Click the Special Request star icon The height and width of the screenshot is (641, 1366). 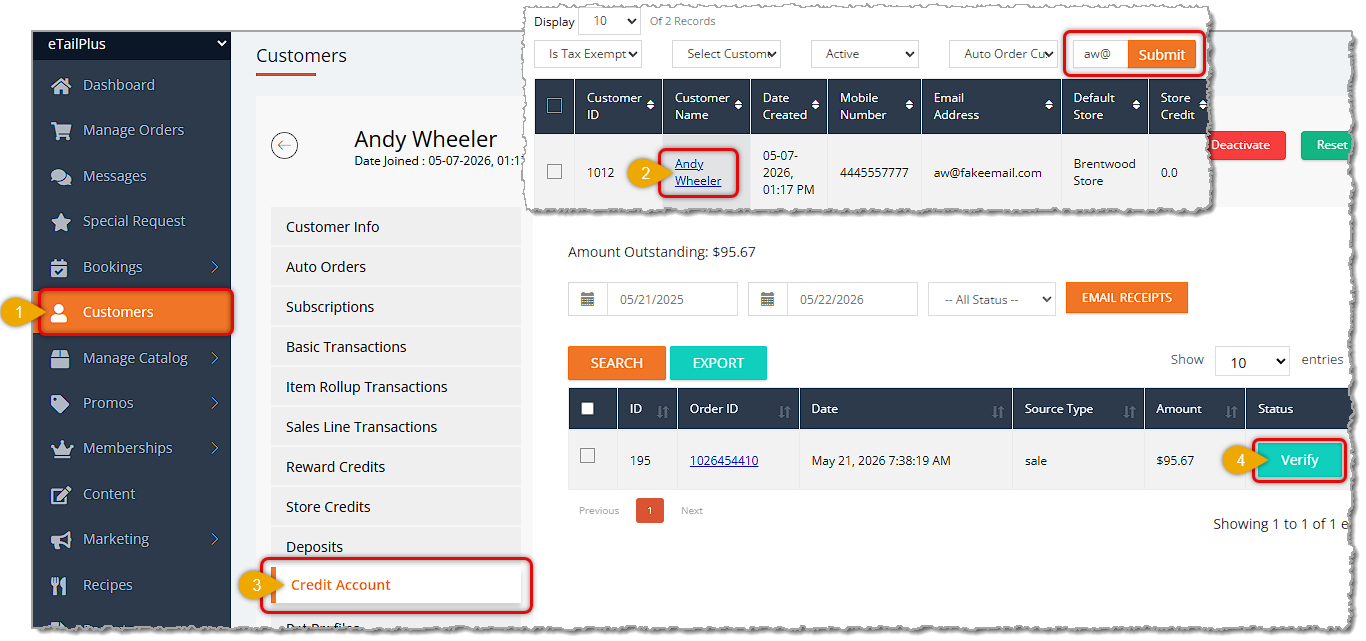pyautogui.click(x=61, y=222)
